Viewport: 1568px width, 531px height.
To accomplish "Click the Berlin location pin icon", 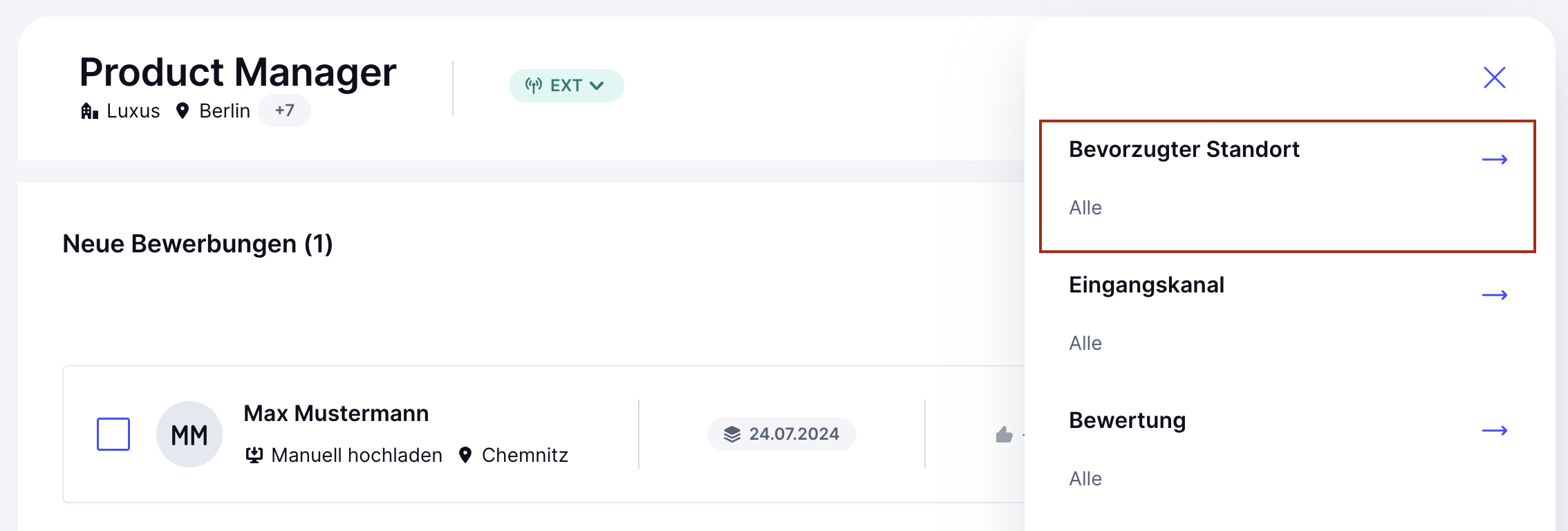I will pyautogui.click(x=183, y=111).
